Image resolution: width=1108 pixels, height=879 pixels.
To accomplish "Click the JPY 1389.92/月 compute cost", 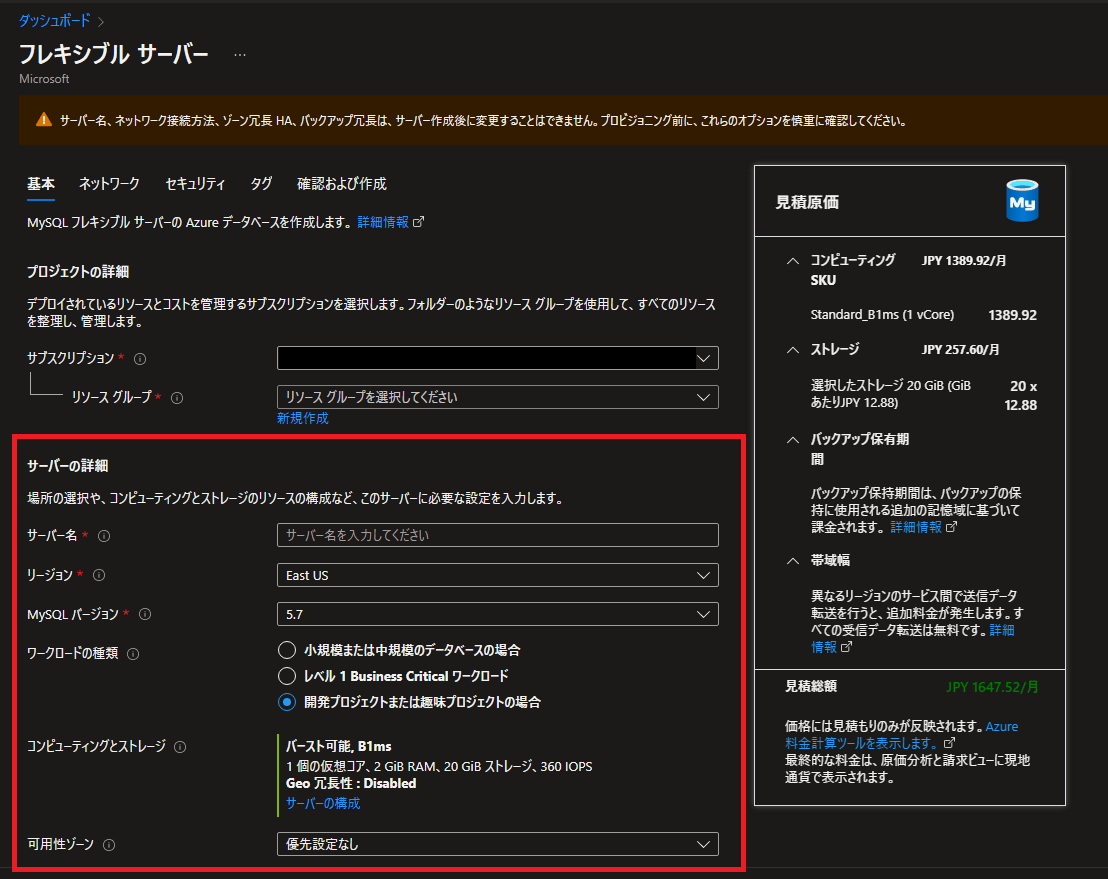I will click(964, 261).
